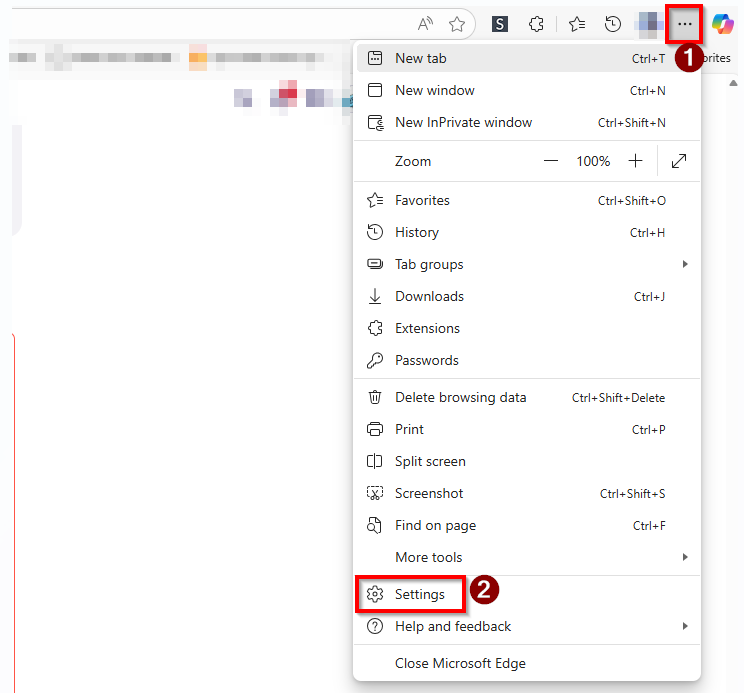Click the blurred profile avatar in toolbar
This screenshot has height=693, width=744.
click(649, 25)
